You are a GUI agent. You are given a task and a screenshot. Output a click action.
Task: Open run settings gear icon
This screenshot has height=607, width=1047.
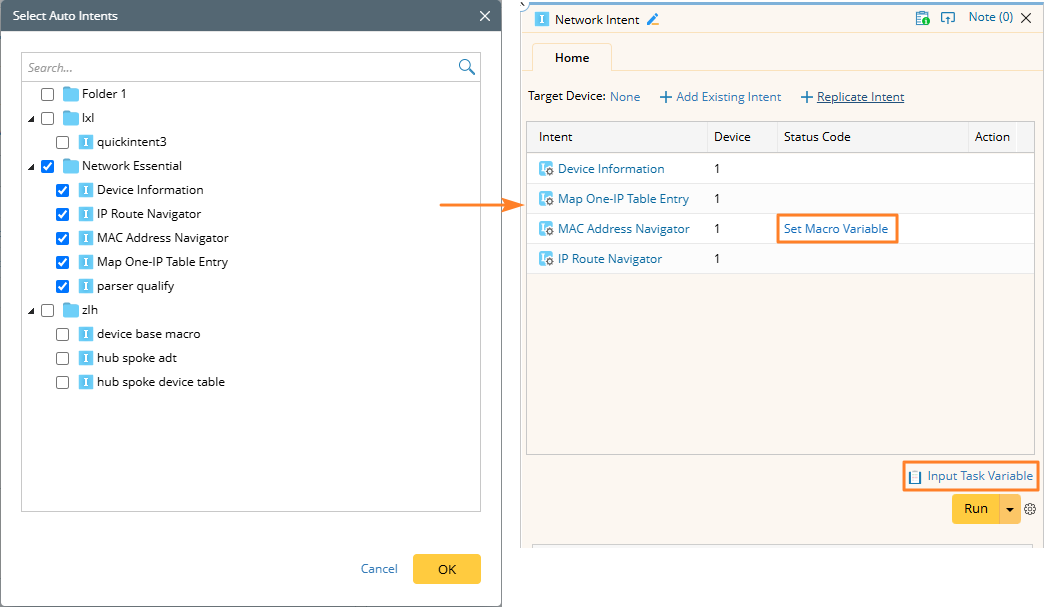1030,509
